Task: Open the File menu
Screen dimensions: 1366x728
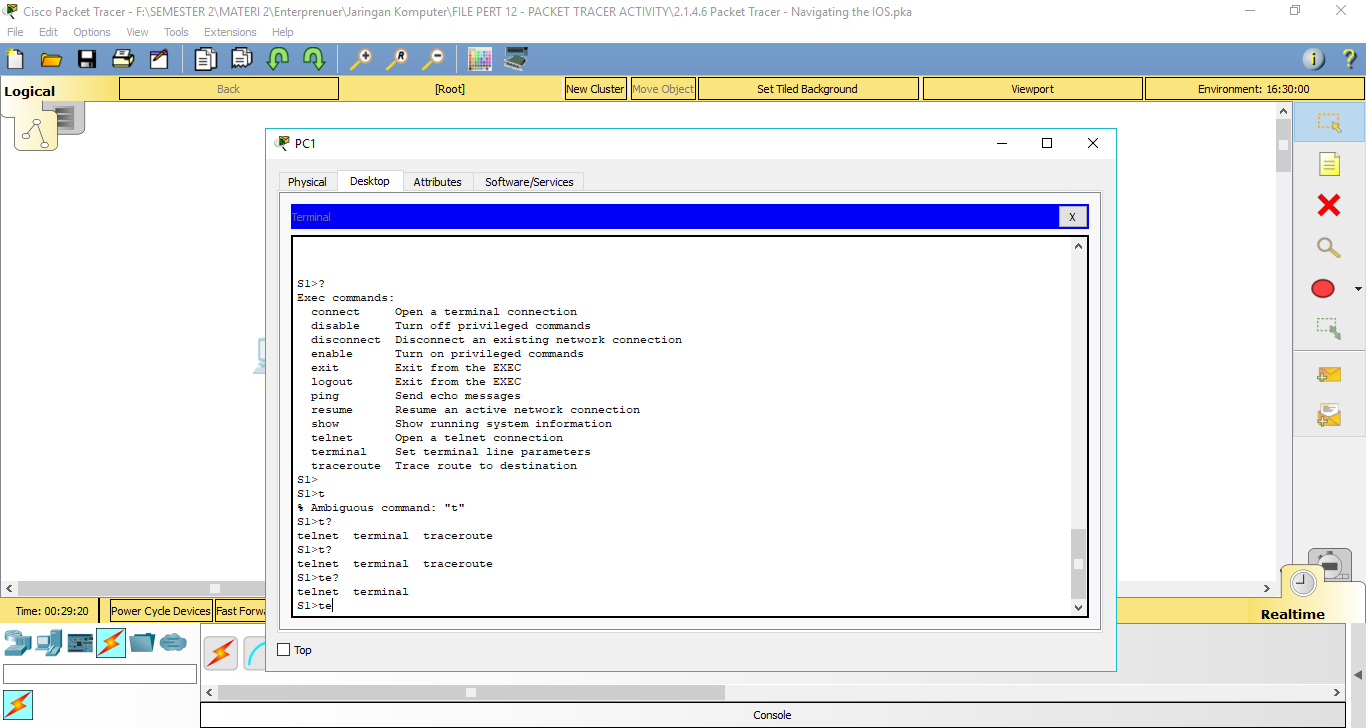Action: [x=15, y=32]
